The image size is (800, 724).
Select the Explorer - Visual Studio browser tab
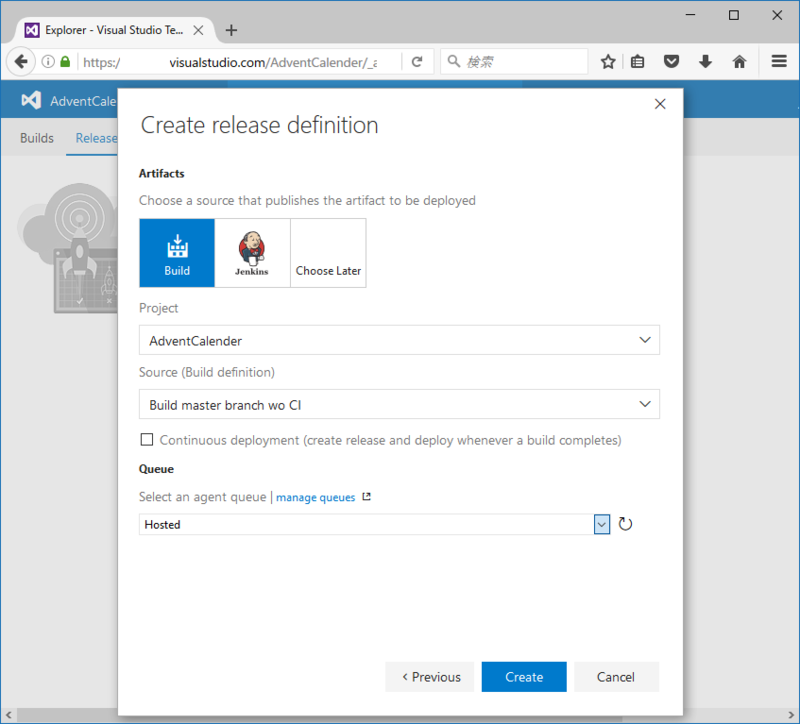point(113,30)
